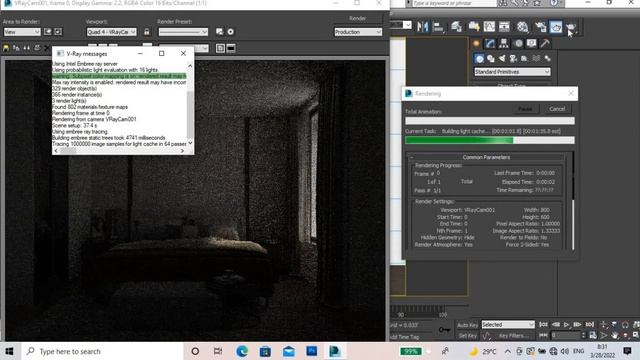This screenshot has width=640, height=360.
Task: Click the Rendering dialog vertical scrollbar
Action: coord(573,200)
